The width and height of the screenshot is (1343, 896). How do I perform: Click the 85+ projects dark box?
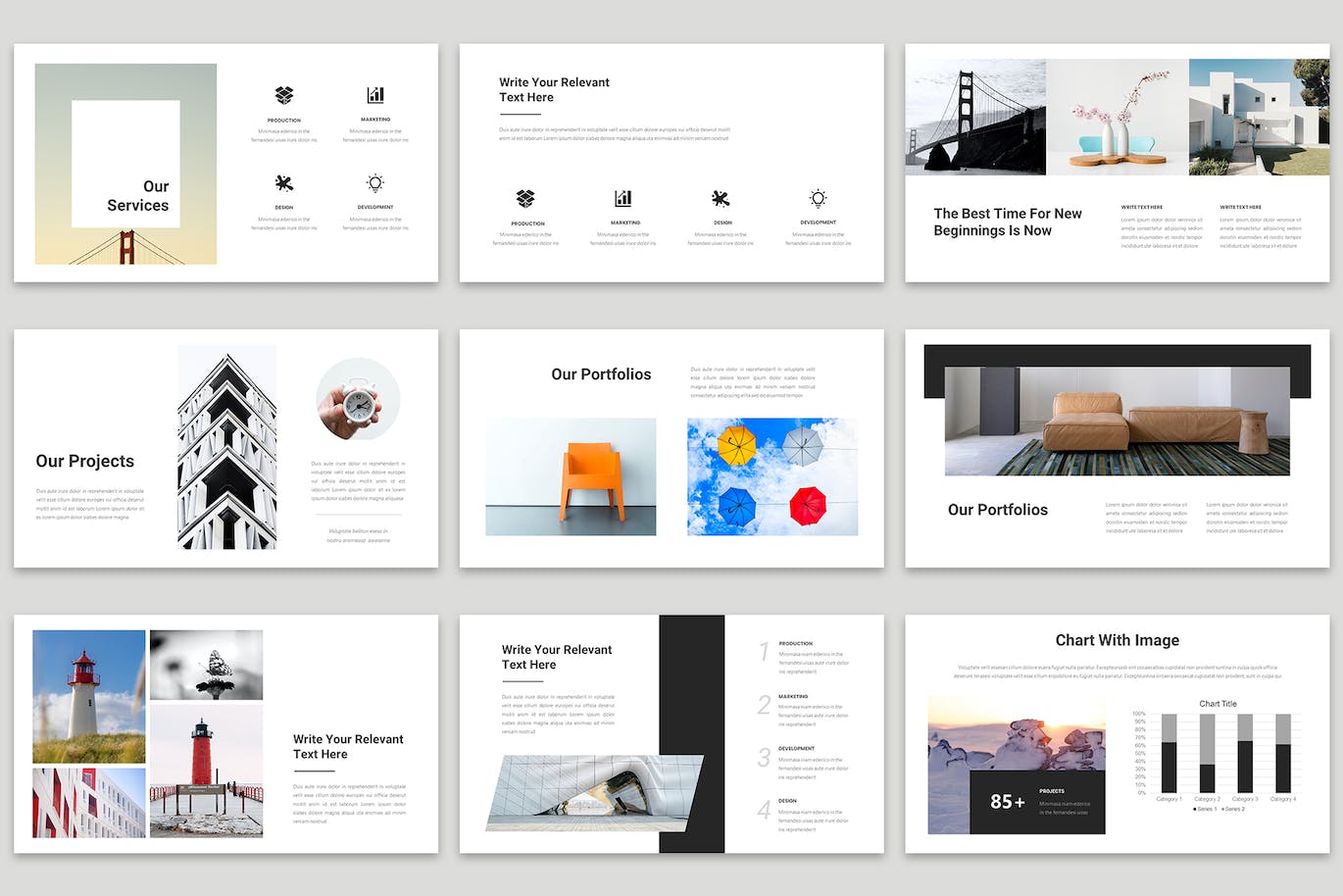click(1037, 802)
